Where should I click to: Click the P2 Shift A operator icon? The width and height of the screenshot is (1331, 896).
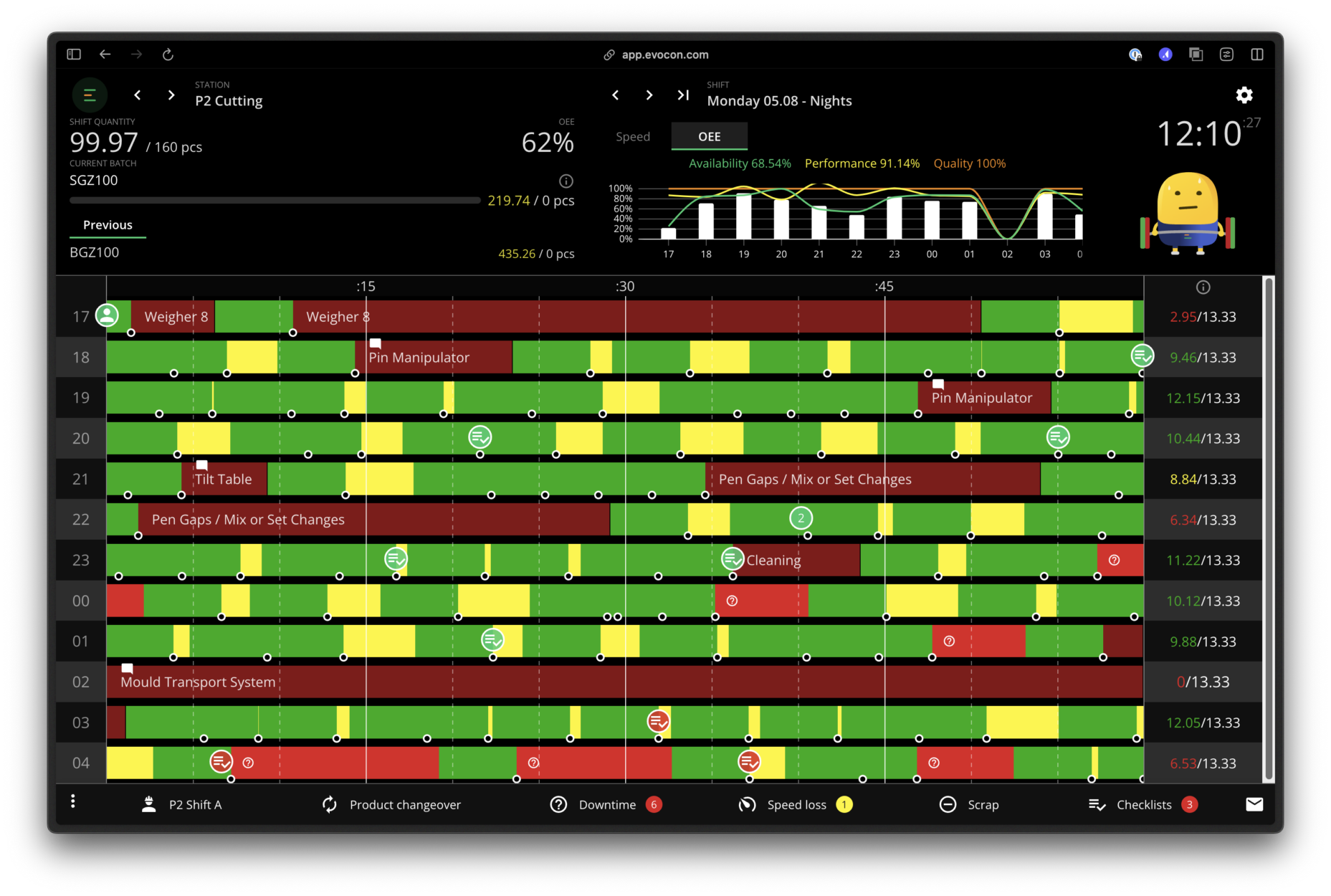coord(148,804)
